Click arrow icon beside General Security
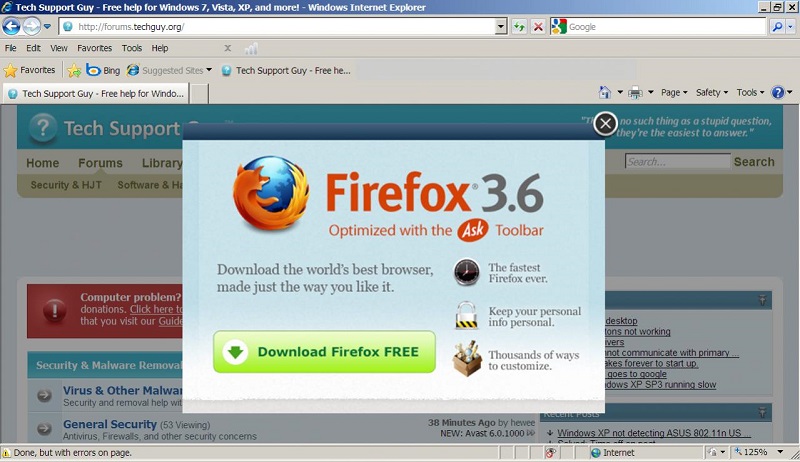 [44, 429]
